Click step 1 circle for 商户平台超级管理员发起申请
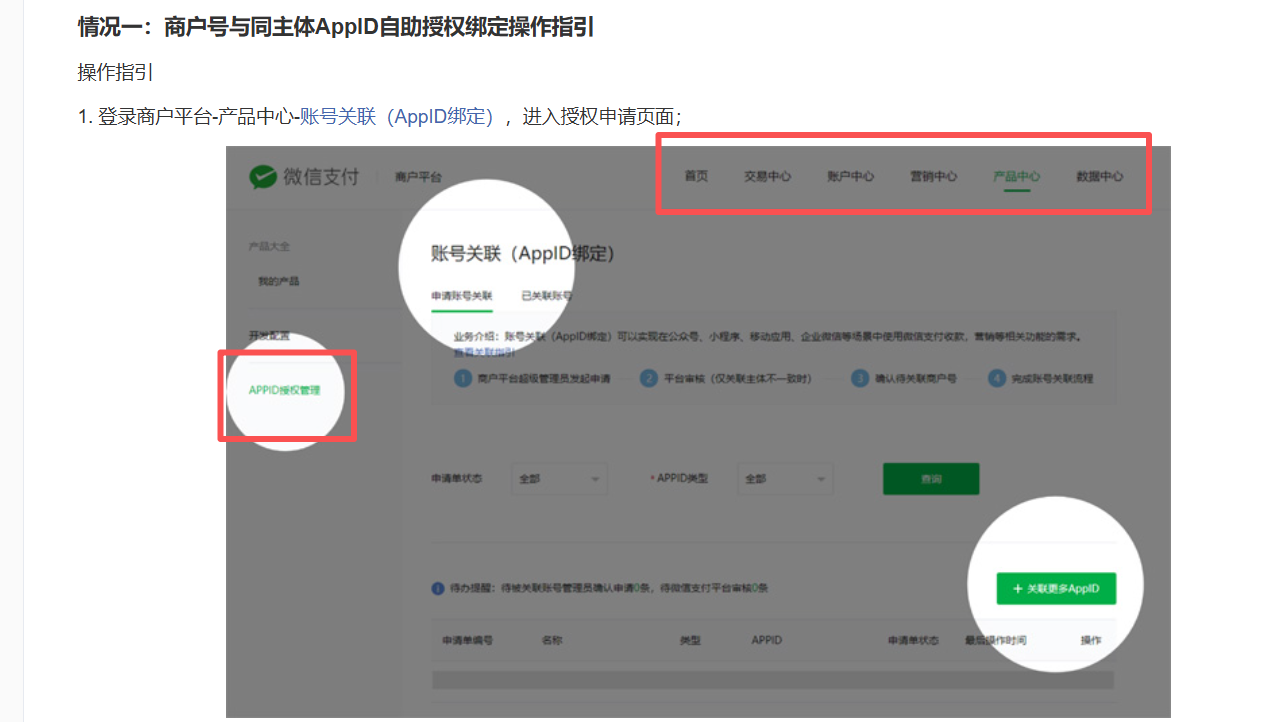The width and height of the screenshot is (1284, 722). coord(462,379)
